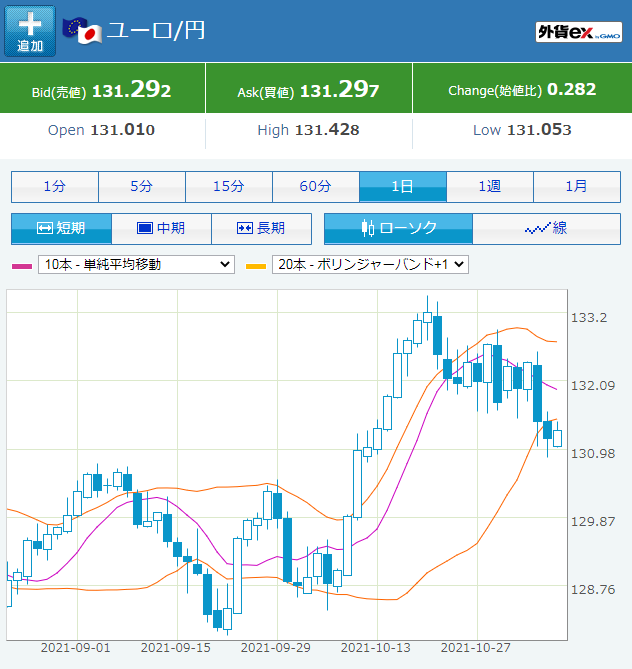Screen dimensions: 632x669
Task: Show chart as 線 line
Action: pyautogui.click(x=547, y=229)
